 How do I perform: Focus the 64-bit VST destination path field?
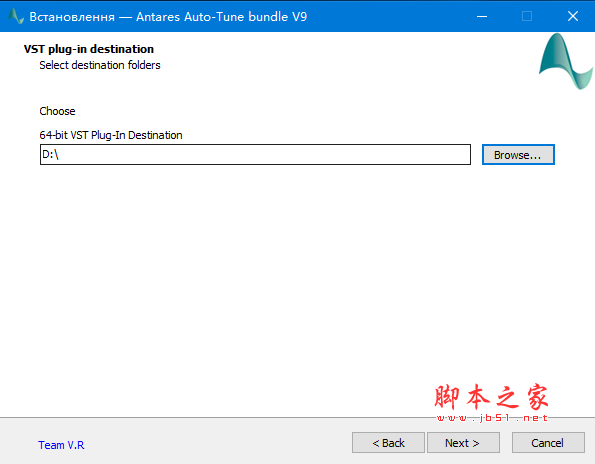[255, 154]
